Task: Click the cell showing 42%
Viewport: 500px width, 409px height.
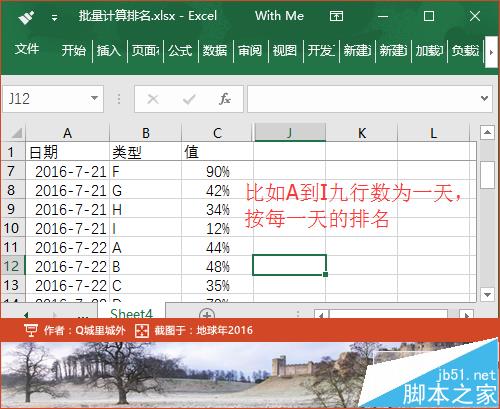Action: click(217, 190)
